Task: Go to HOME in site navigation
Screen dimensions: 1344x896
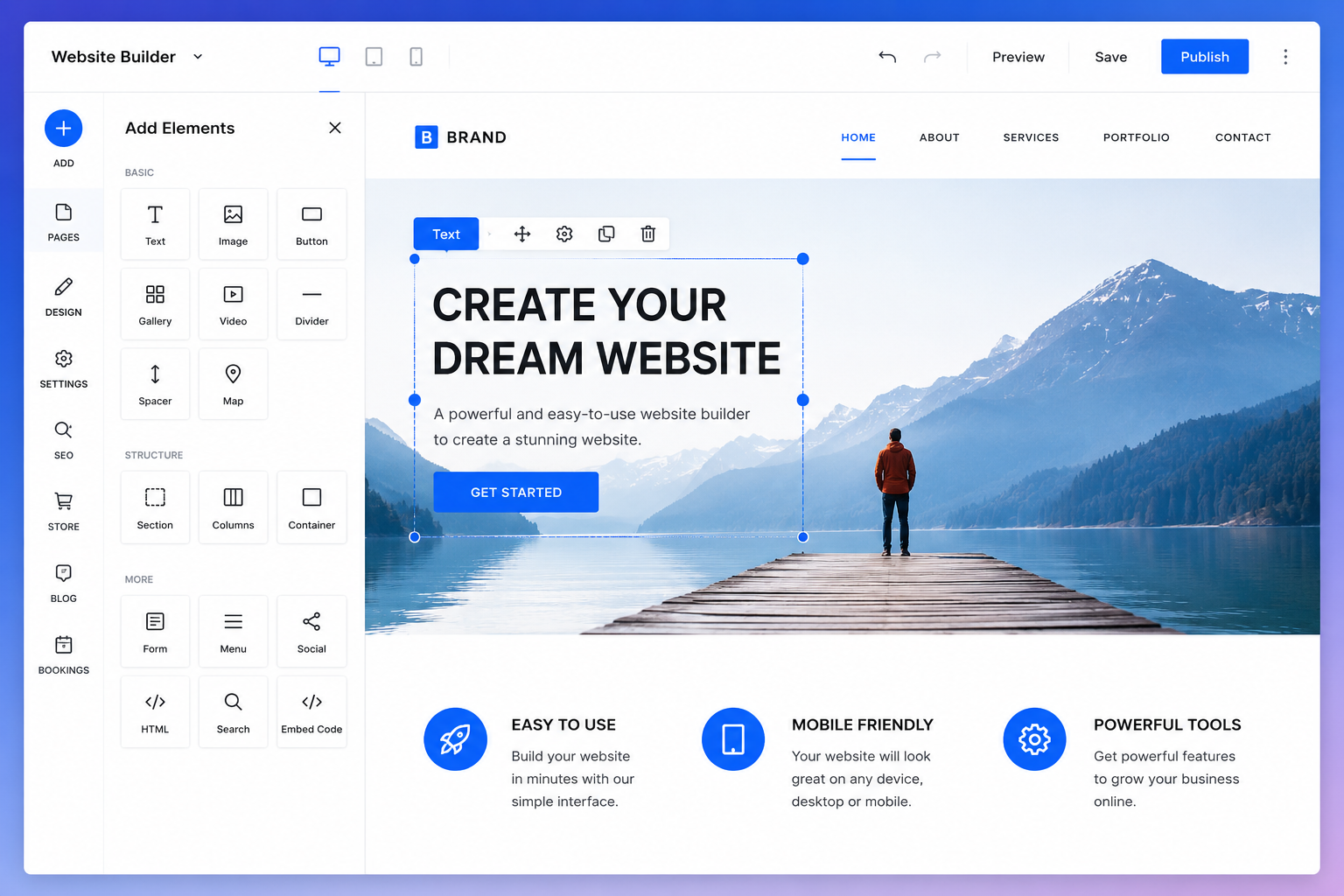Action: click(858, 137)
